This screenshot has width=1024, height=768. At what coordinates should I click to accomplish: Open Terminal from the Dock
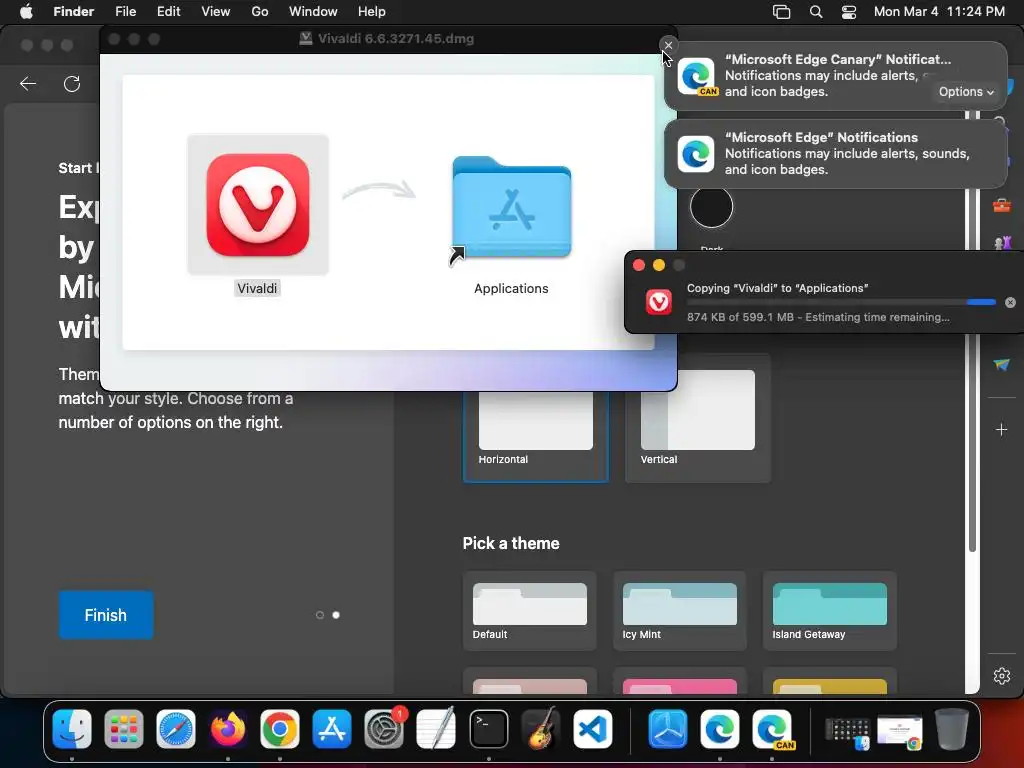click(x=488, y=729)
